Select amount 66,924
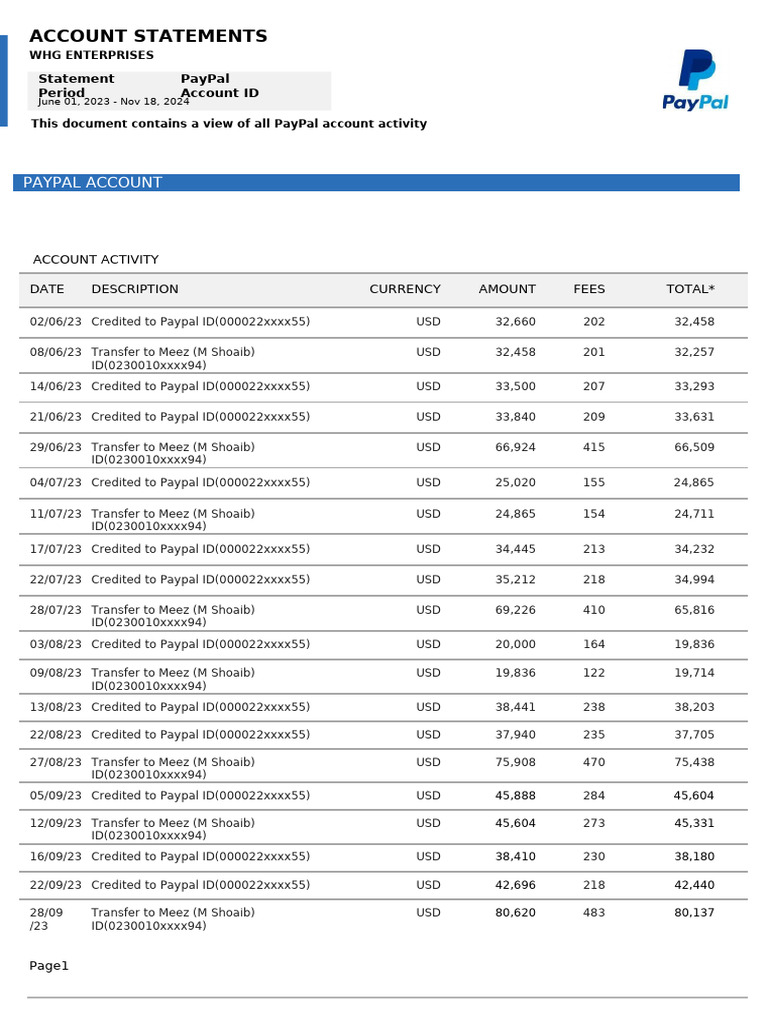This screenshot has width=768, height=1024. click(x=515, y=447)
